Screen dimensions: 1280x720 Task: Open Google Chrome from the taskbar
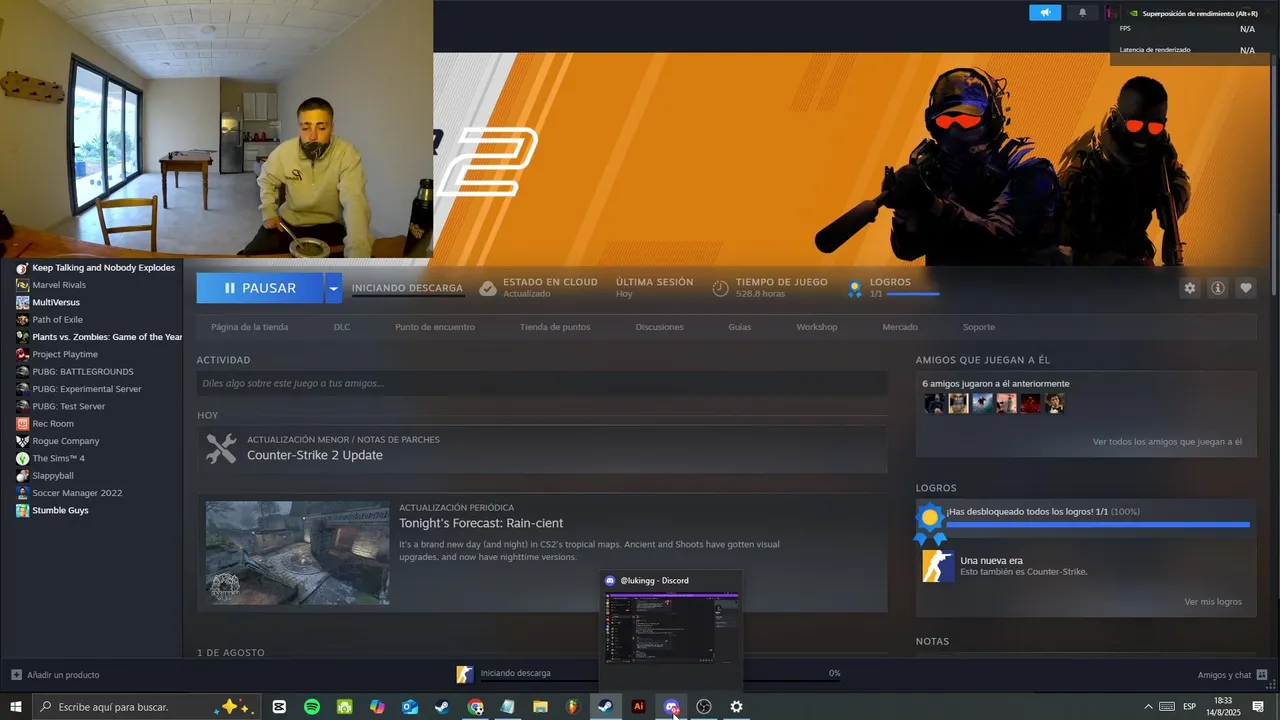pyautogui.click(x=475, y=707)
